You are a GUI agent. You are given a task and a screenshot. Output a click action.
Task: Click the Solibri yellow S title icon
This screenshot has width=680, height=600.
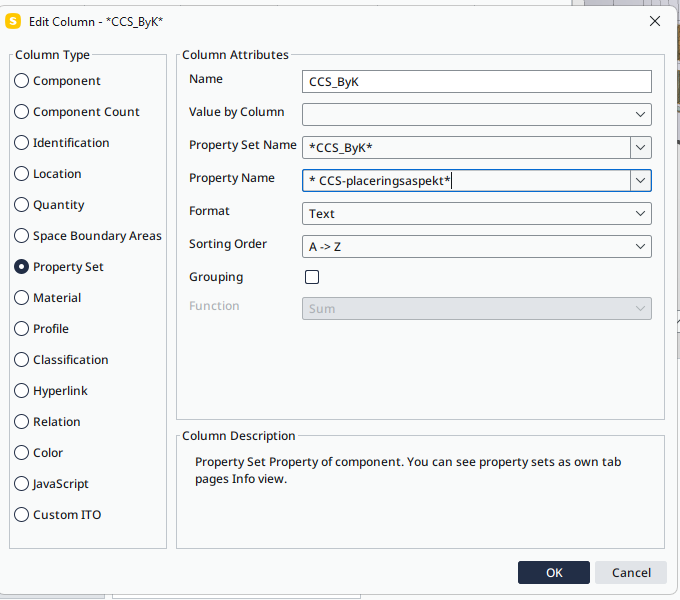coord(13,21)
